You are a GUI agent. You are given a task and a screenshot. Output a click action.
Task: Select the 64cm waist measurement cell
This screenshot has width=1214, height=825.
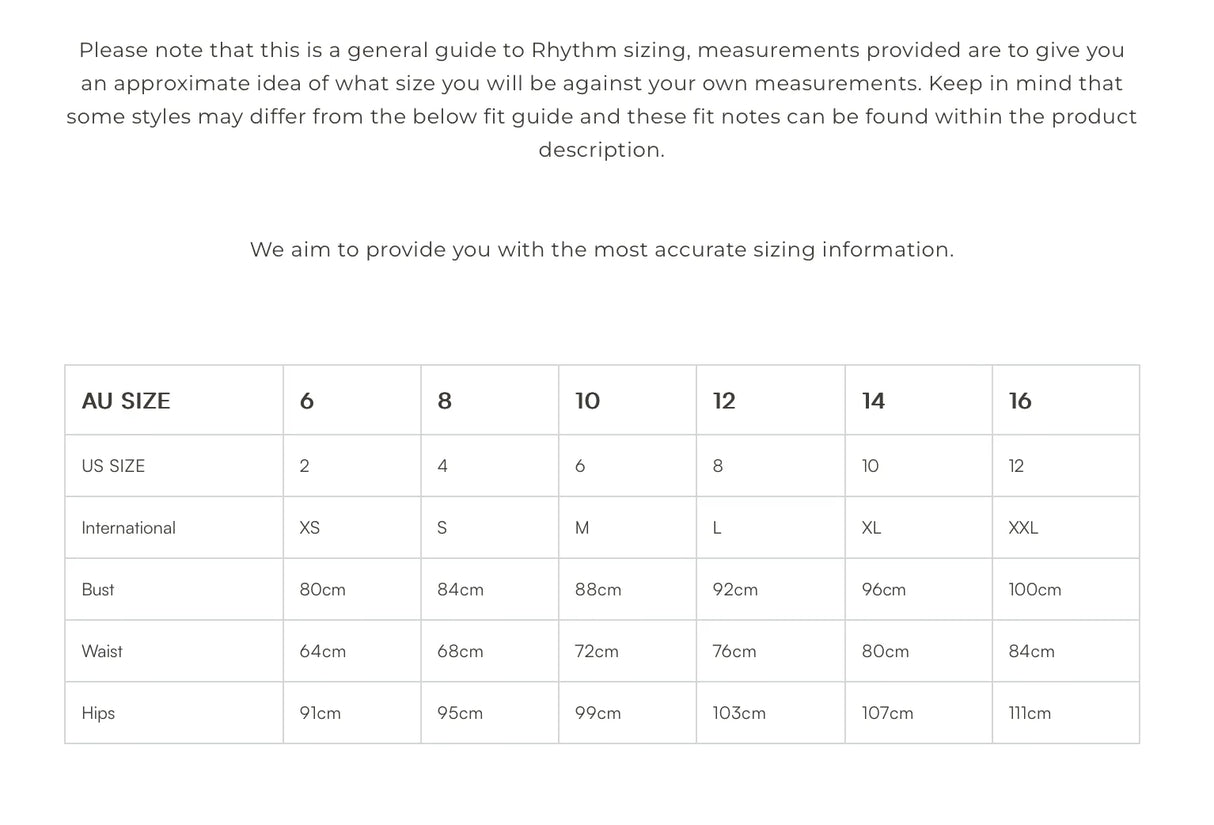pyautogui.click(x=323, y=652)
